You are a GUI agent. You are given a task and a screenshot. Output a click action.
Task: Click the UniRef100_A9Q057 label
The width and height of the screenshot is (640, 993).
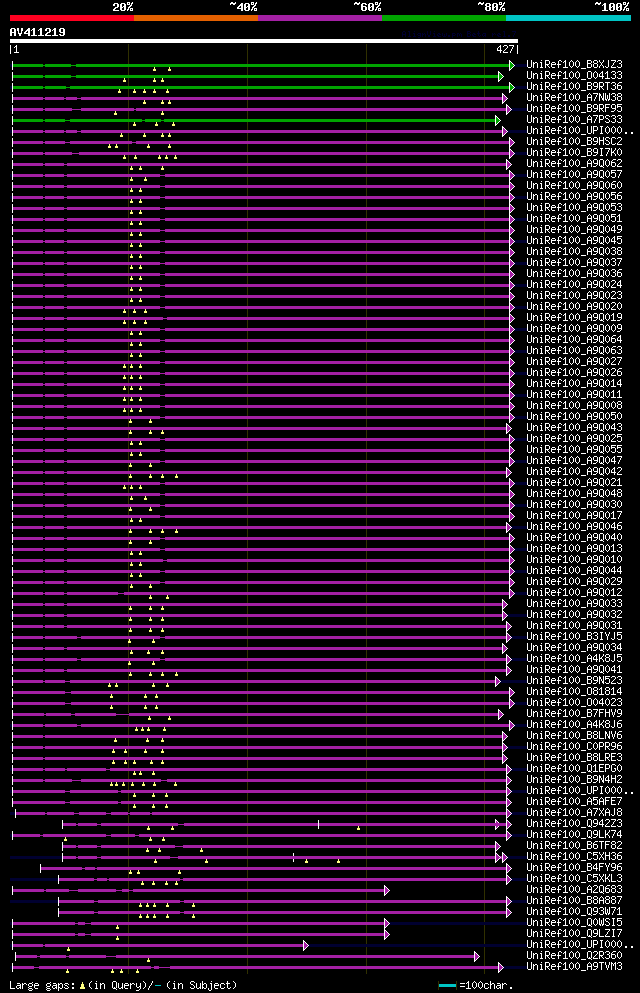574,174
